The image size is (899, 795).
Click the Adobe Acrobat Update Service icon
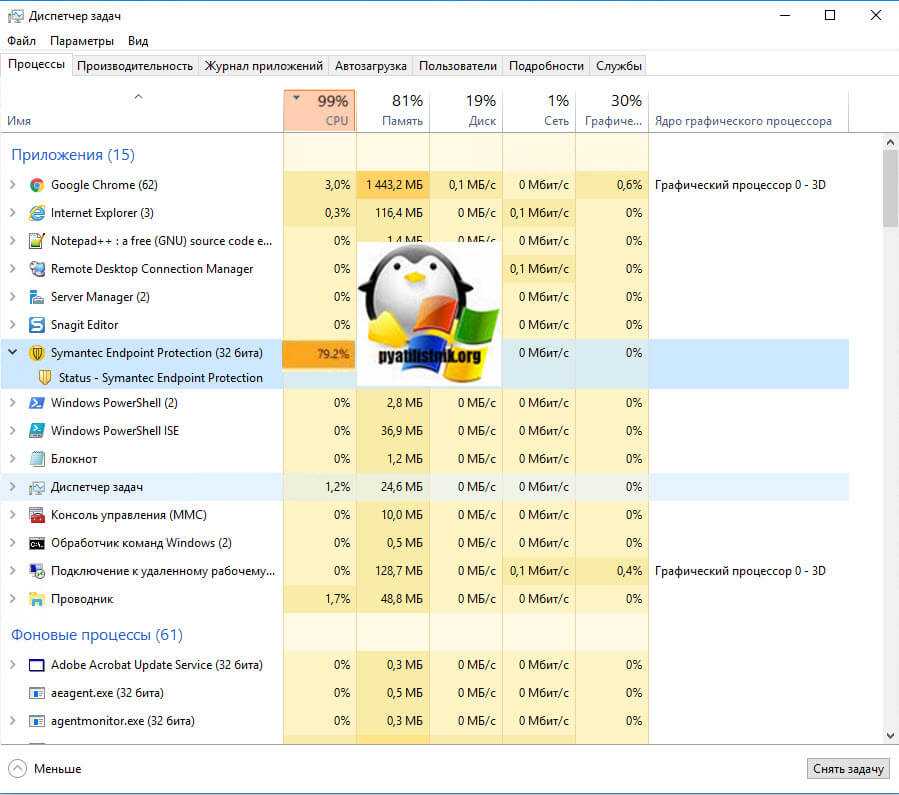37,665
